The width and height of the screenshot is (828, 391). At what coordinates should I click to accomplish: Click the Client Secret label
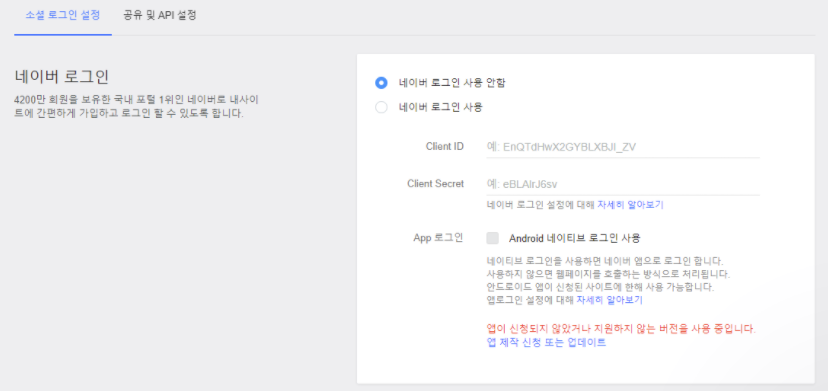click(436, 184)
